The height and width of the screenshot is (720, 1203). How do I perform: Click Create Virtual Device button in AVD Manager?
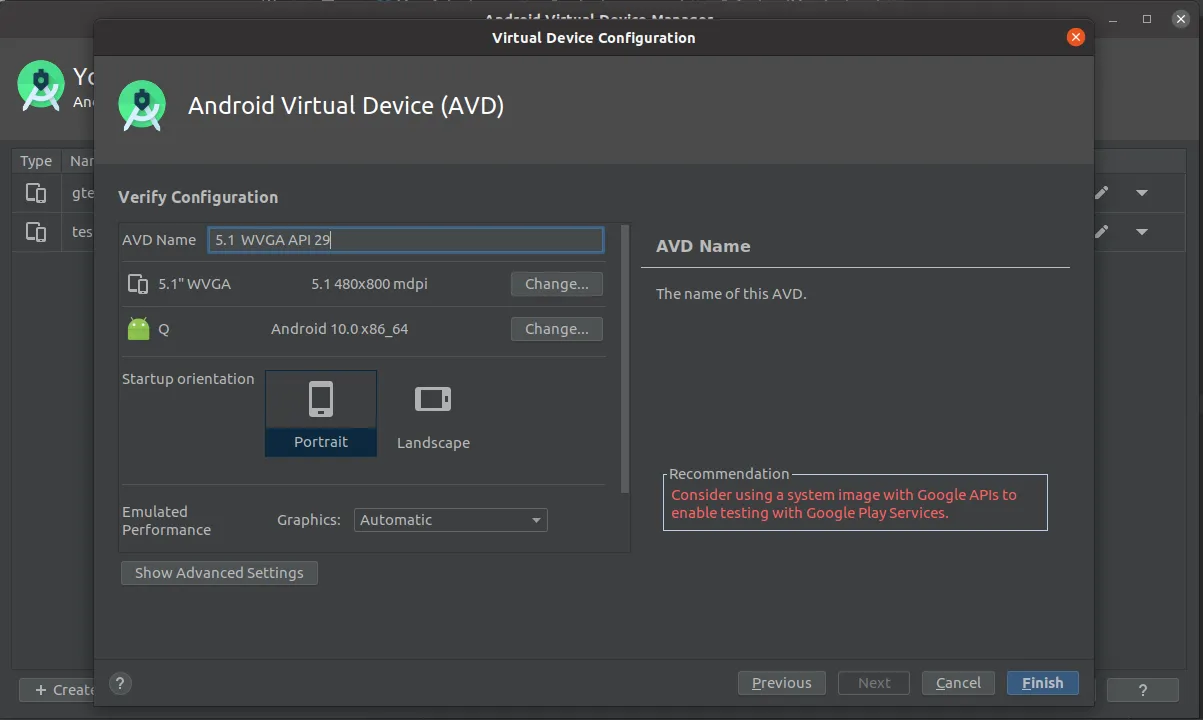click(x=57, y=690)
